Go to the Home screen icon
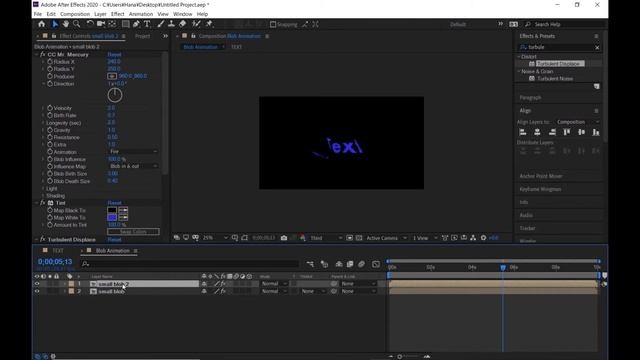 coord(42,24)
